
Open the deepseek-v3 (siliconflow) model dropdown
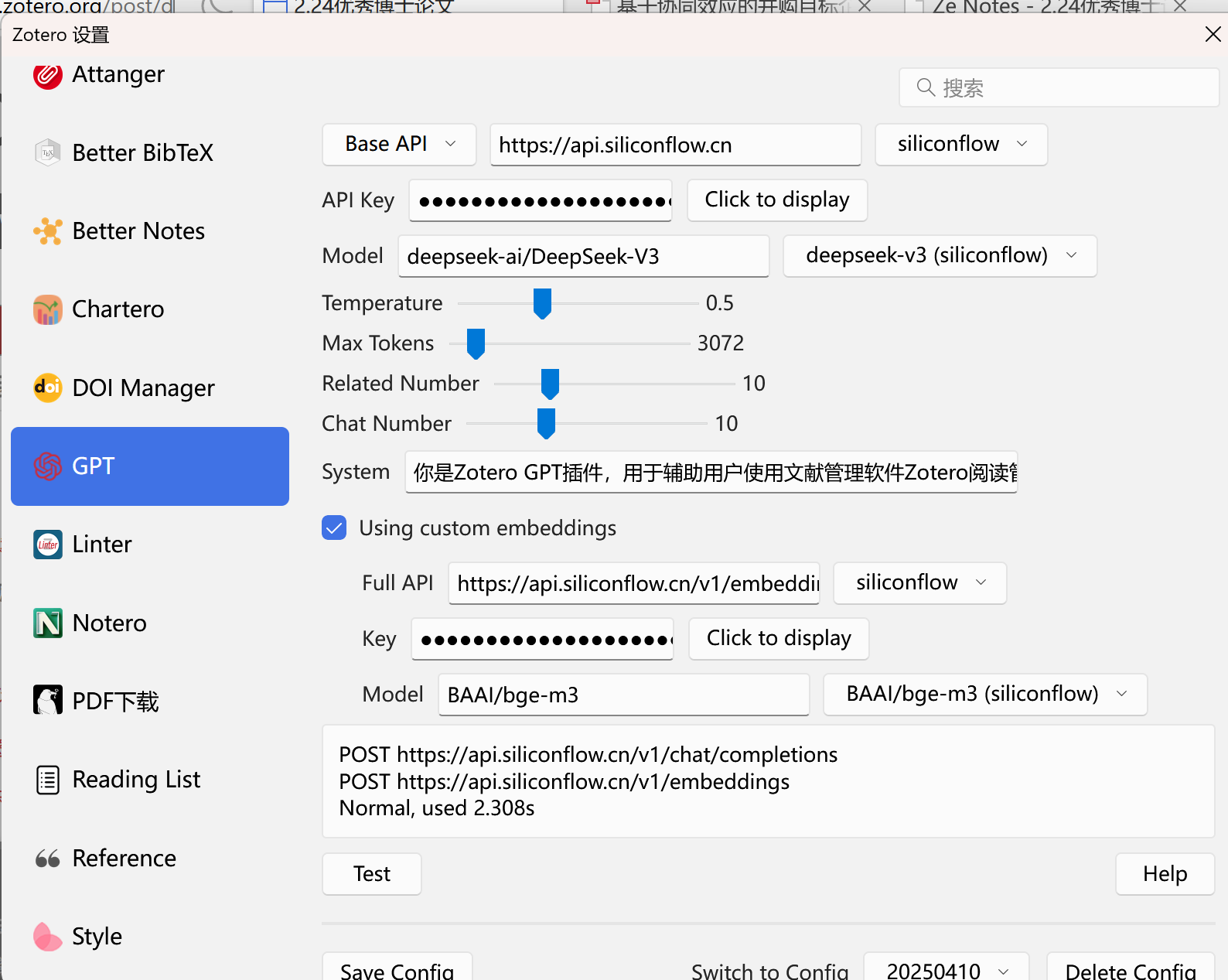point(940,256)
